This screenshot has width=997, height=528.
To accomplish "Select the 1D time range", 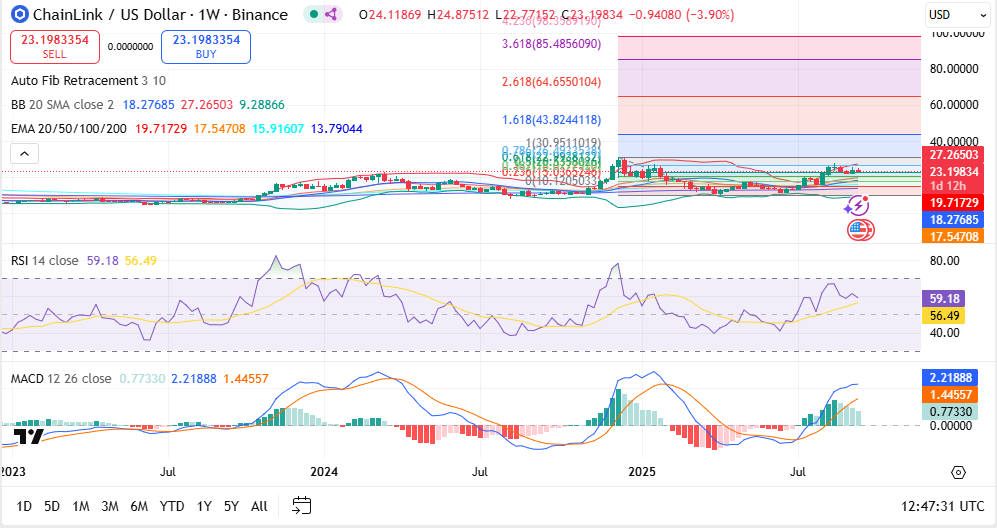I will (24, 506).
